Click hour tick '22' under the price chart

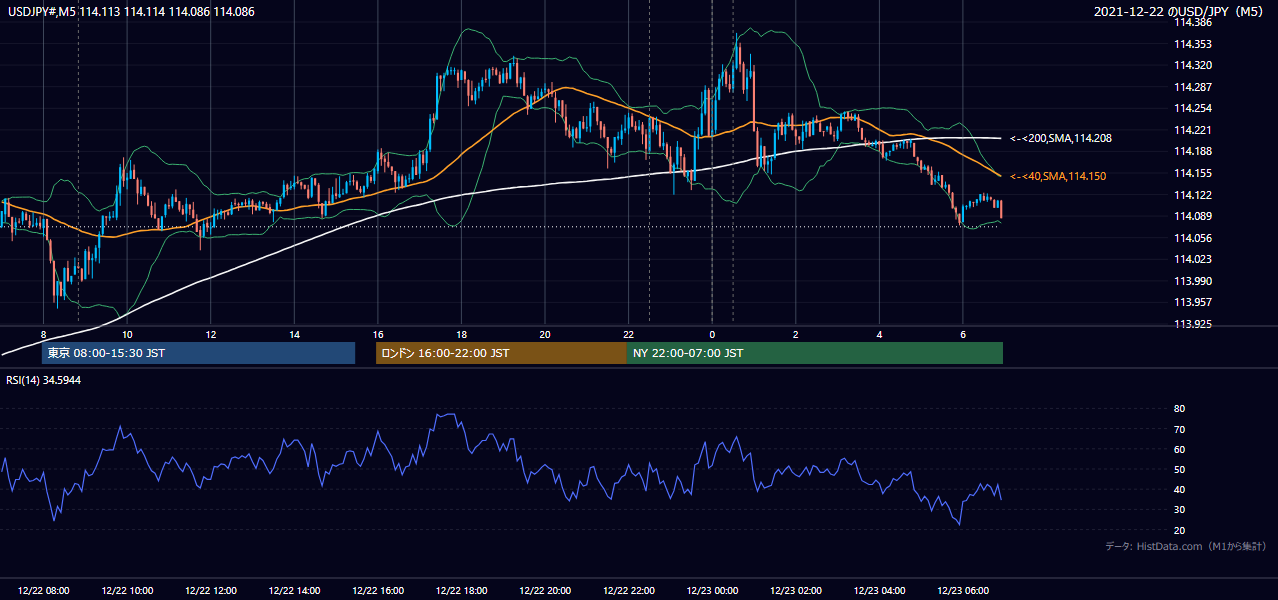pyautogui.click(x=629, y=334)
